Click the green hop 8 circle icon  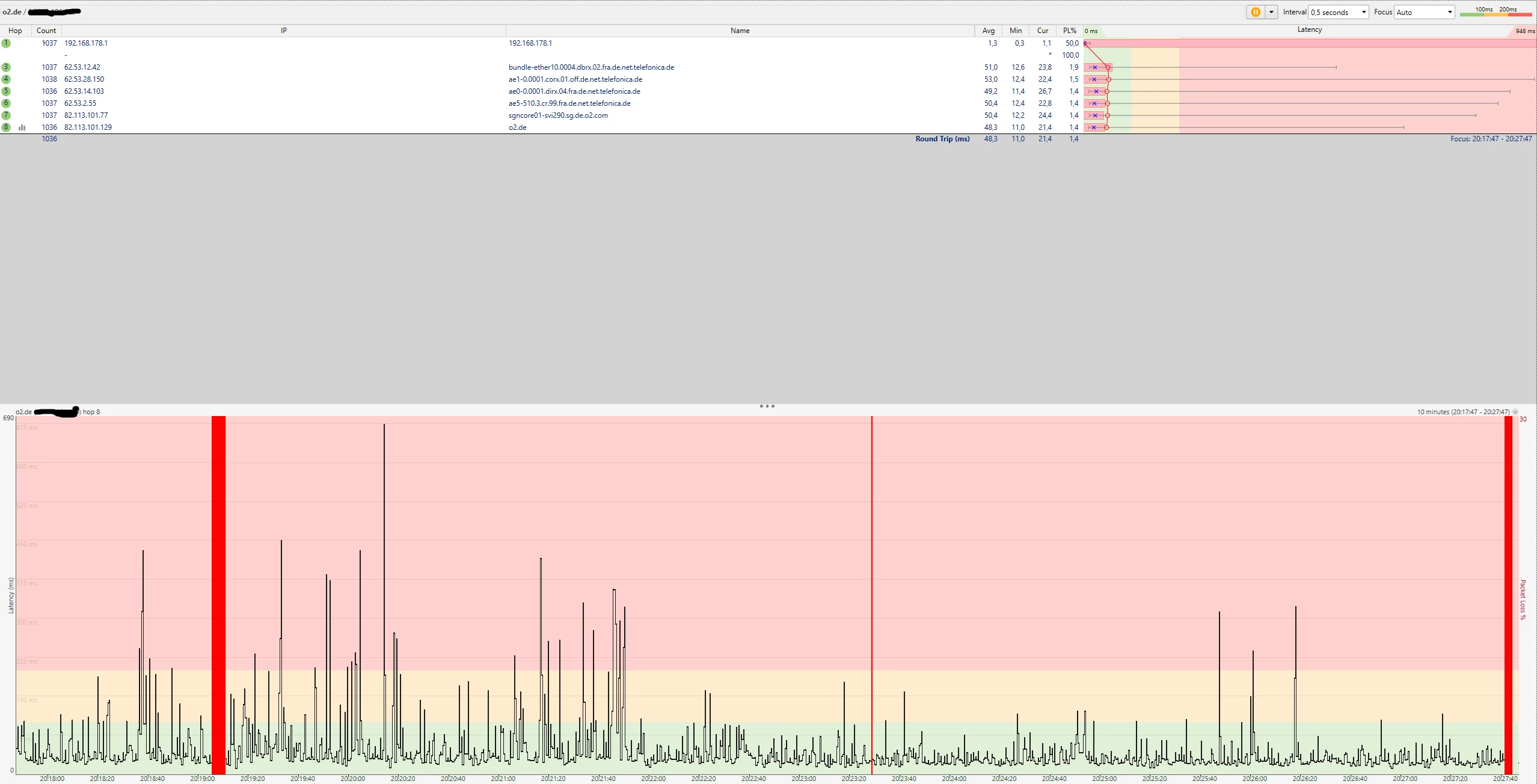tap(6, 127)
